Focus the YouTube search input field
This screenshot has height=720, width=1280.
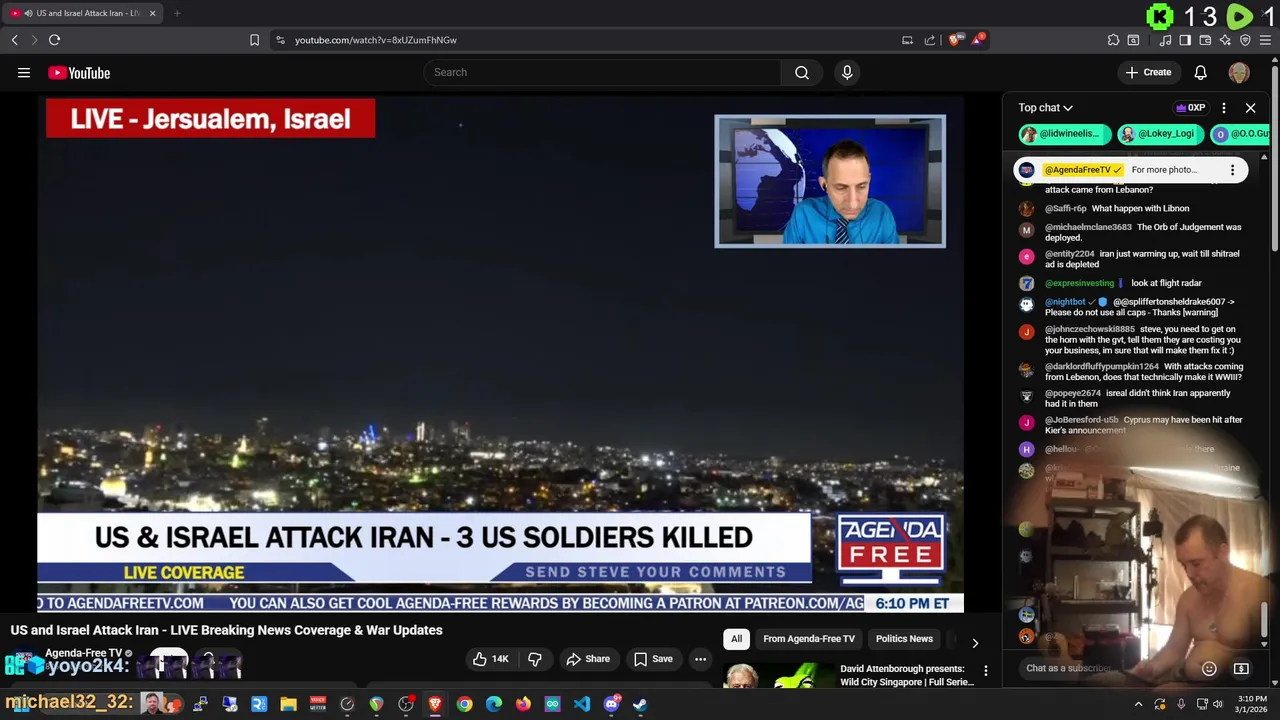(602, 72)
